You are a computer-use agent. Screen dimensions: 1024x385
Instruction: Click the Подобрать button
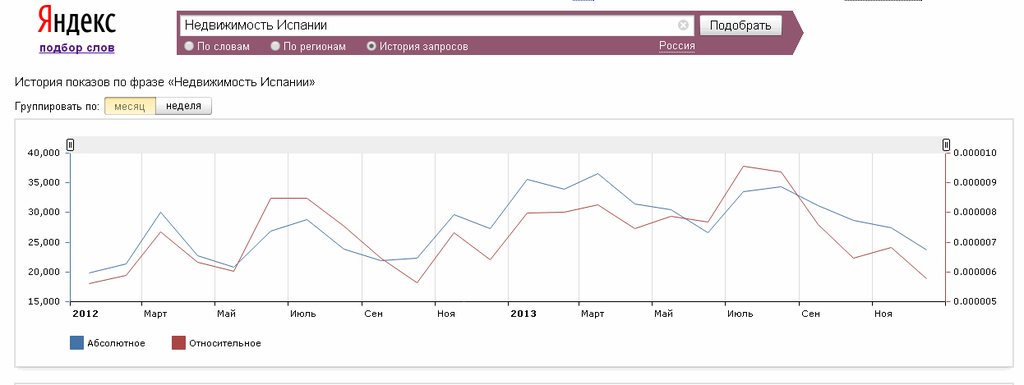(x=740, y=25)
